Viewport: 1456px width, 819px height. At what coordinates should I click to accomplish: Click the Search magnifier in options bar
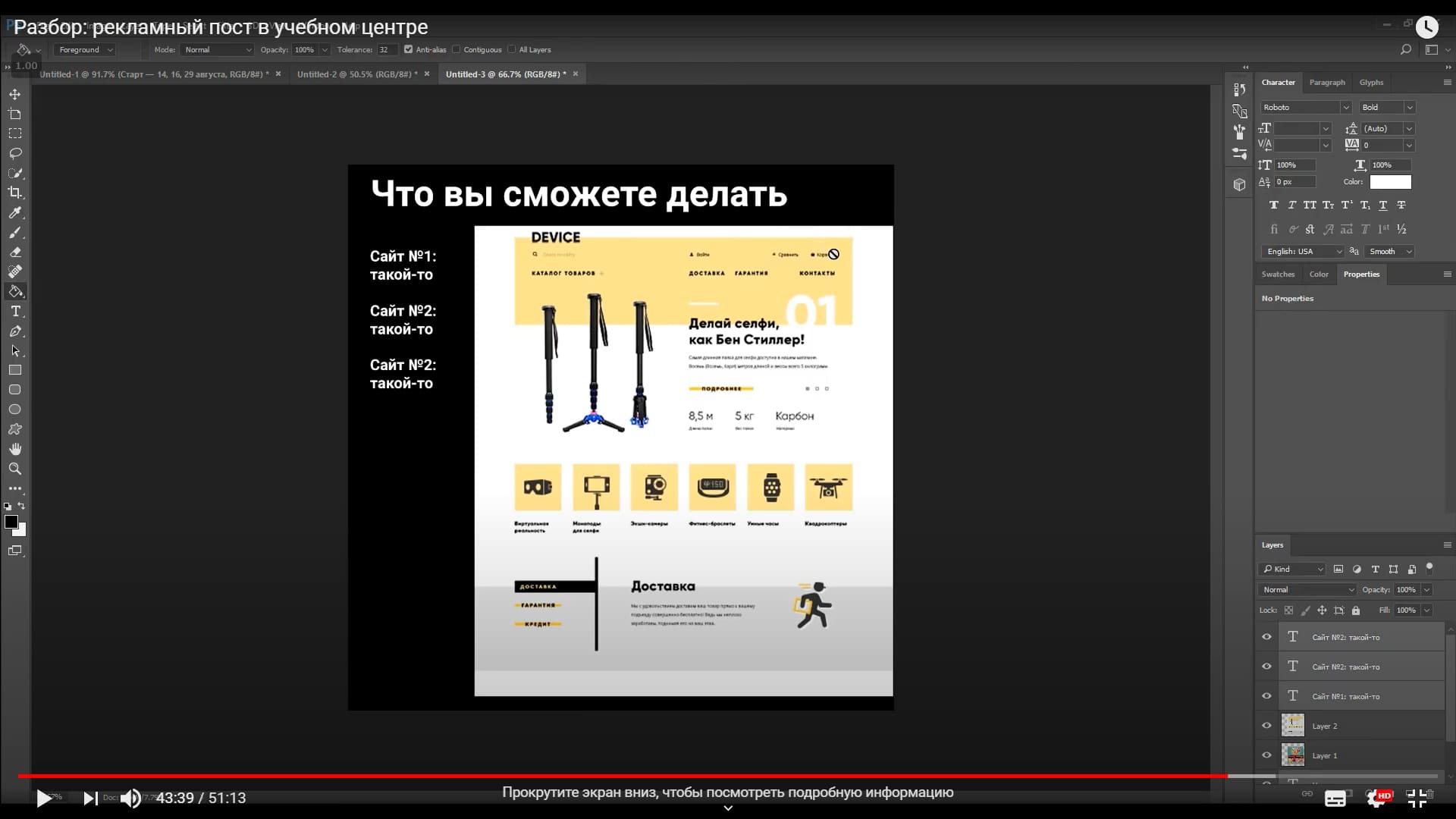1405,49
